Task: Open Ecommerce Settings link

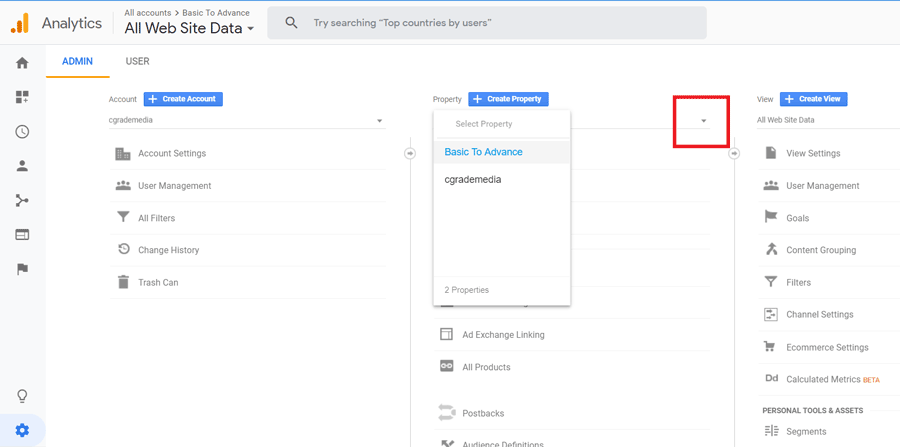Action: coord(828,347)
